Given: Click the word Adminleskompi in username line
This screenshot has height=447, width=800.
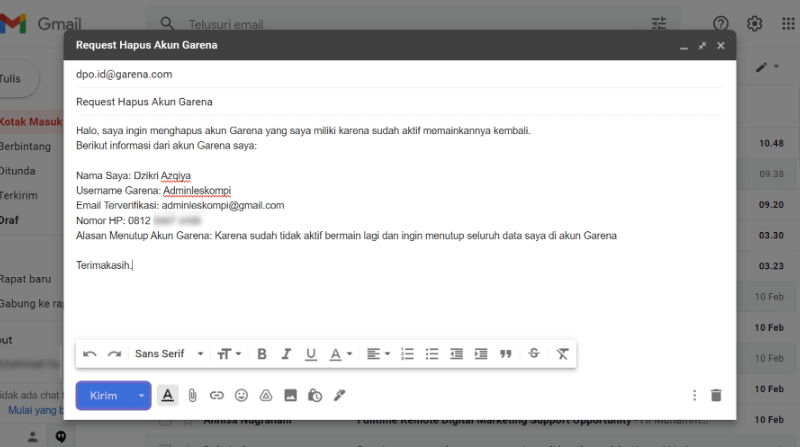Looking at the screenshot, I should pos(197,190).
